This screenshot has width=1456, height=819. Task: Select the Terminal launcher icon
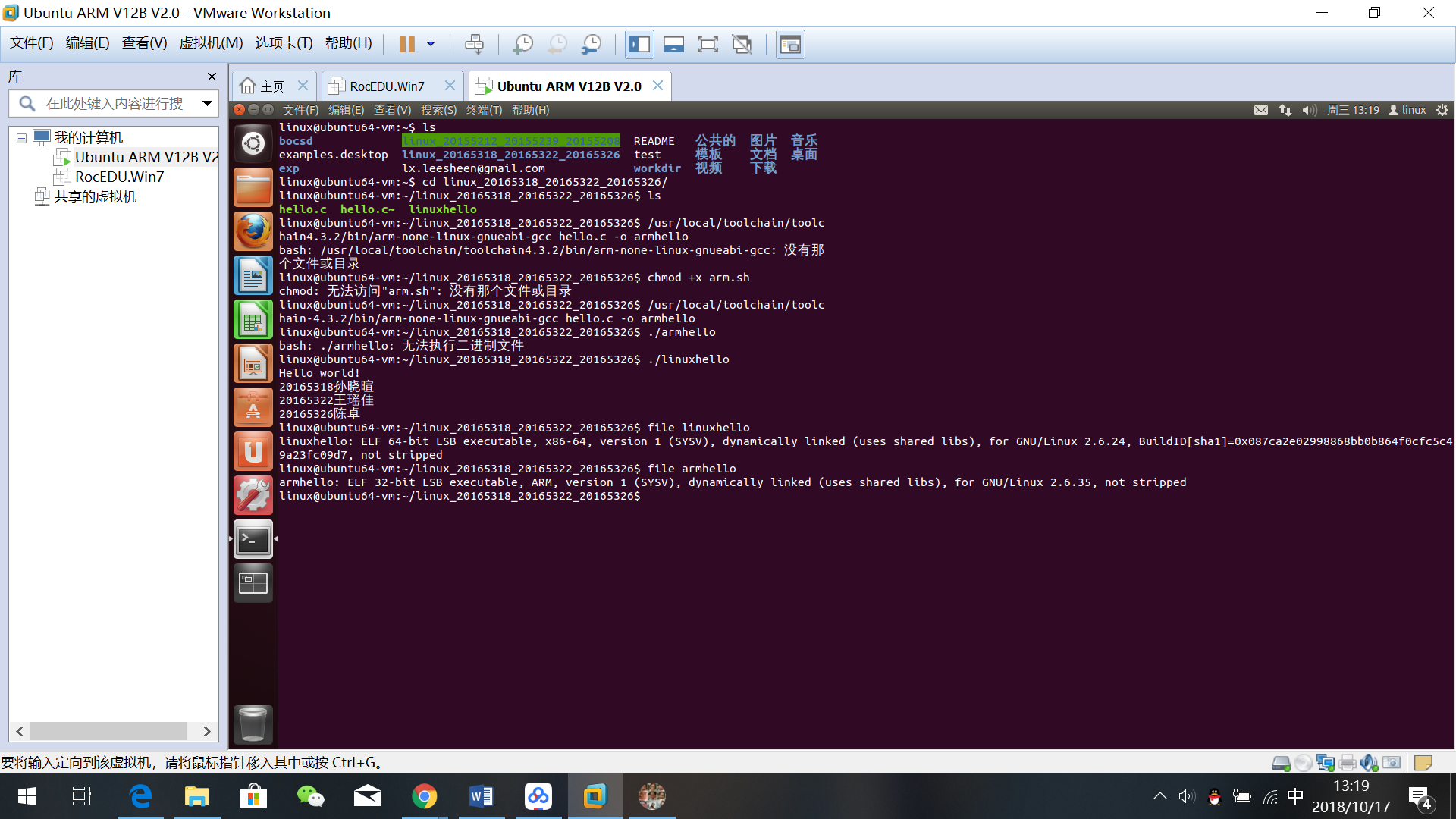(x=253, y=539)
